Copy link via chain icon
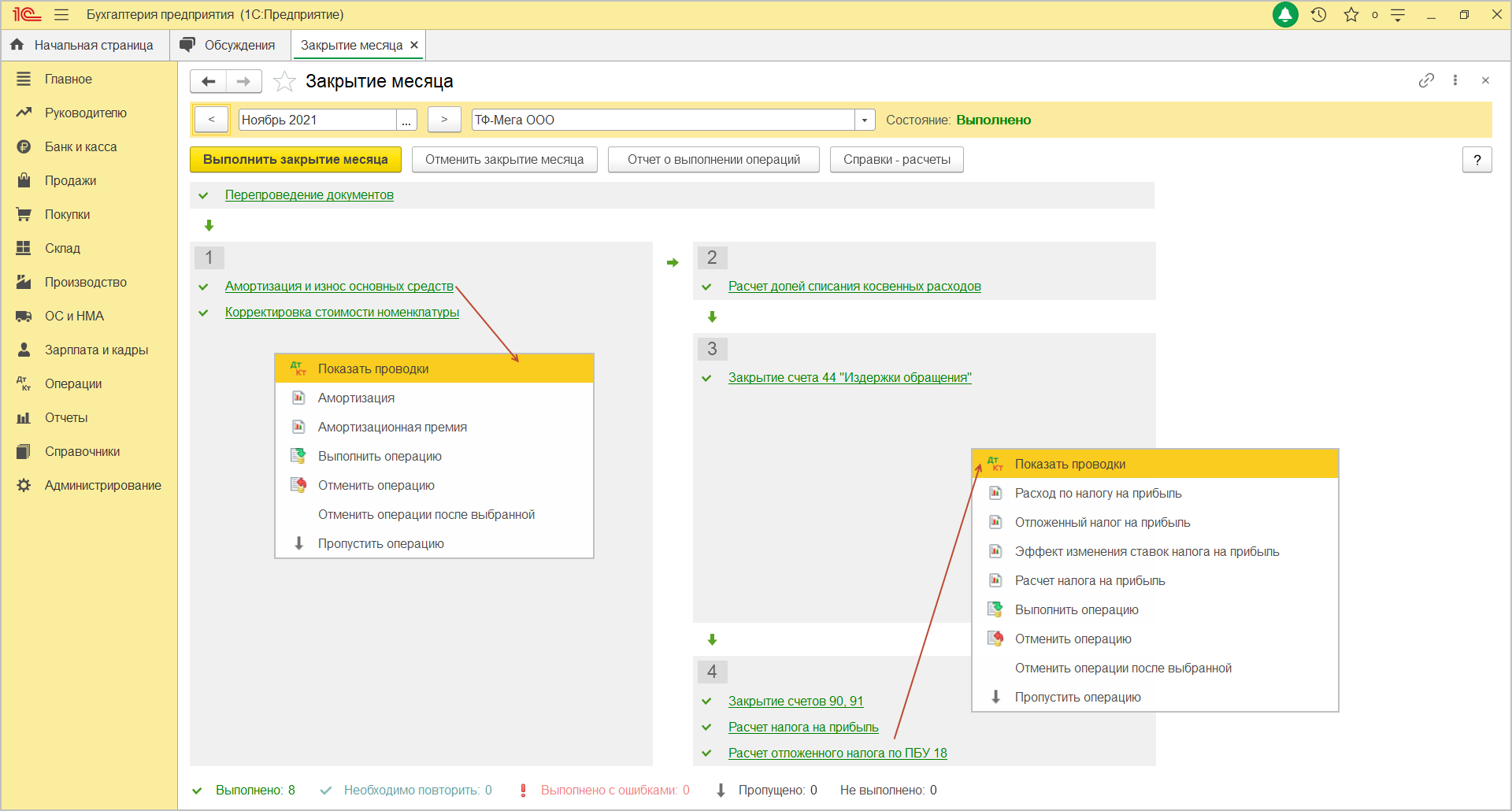The width and height of the screenshot is (1512, 811). click(1426, 80)
